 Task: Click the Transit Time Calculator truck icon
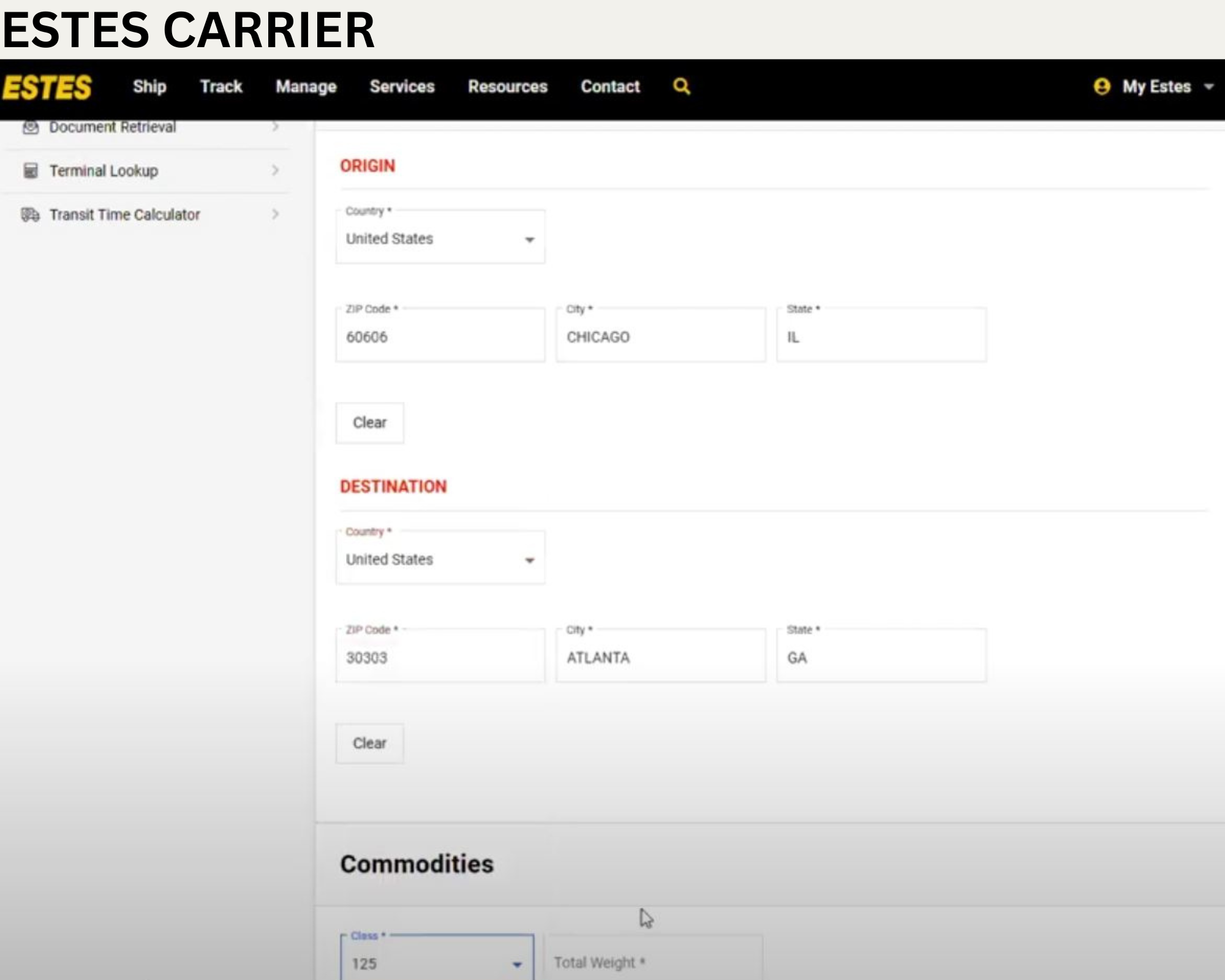(31, 214)
